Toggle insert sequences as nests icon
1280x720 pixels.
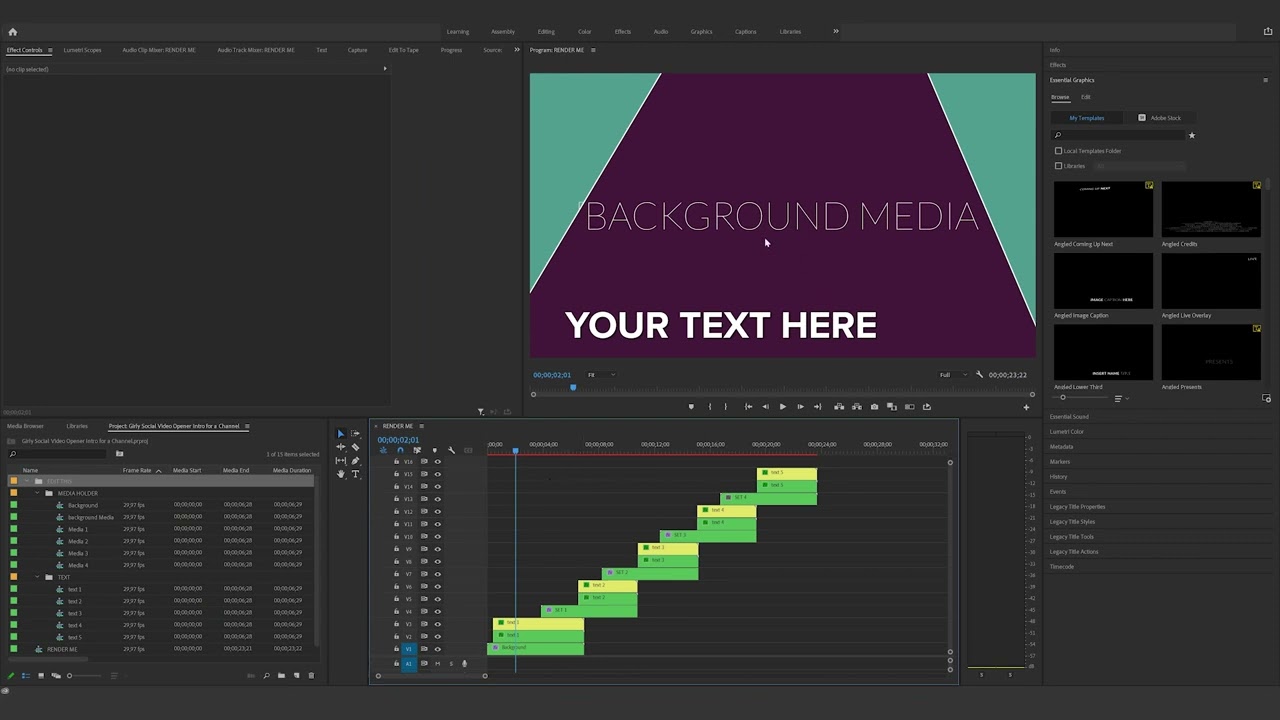click(x=383, y=450)
